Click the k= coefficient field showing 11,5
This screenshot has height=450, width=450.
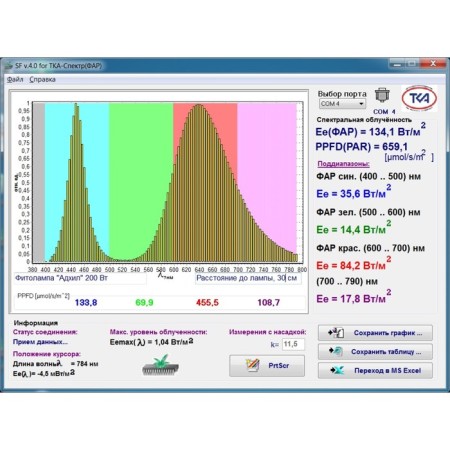coord(293,344)
